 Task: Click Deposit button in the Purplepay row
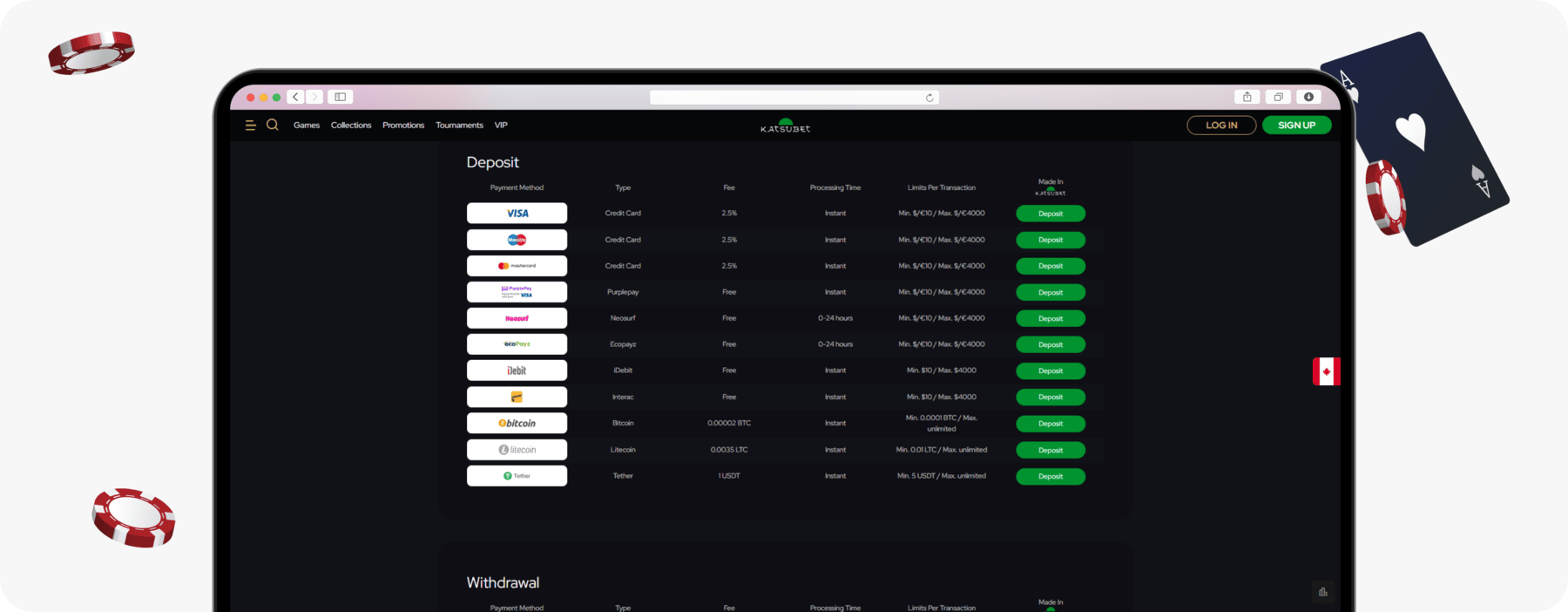click(1051, 292)
